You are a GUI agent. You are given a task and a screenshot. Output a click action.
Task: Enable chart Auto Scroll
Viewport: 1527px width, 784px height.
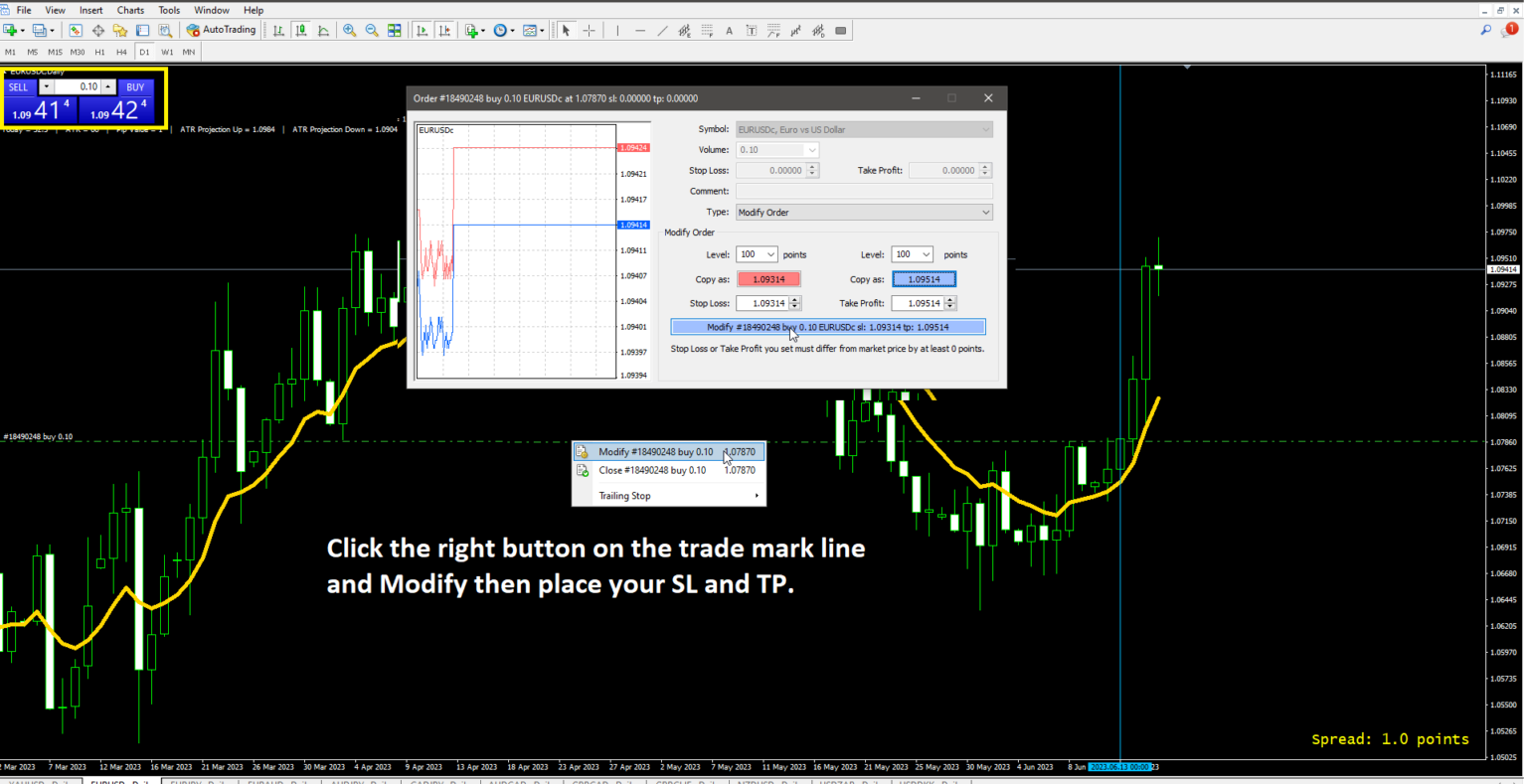coord(422,30)
